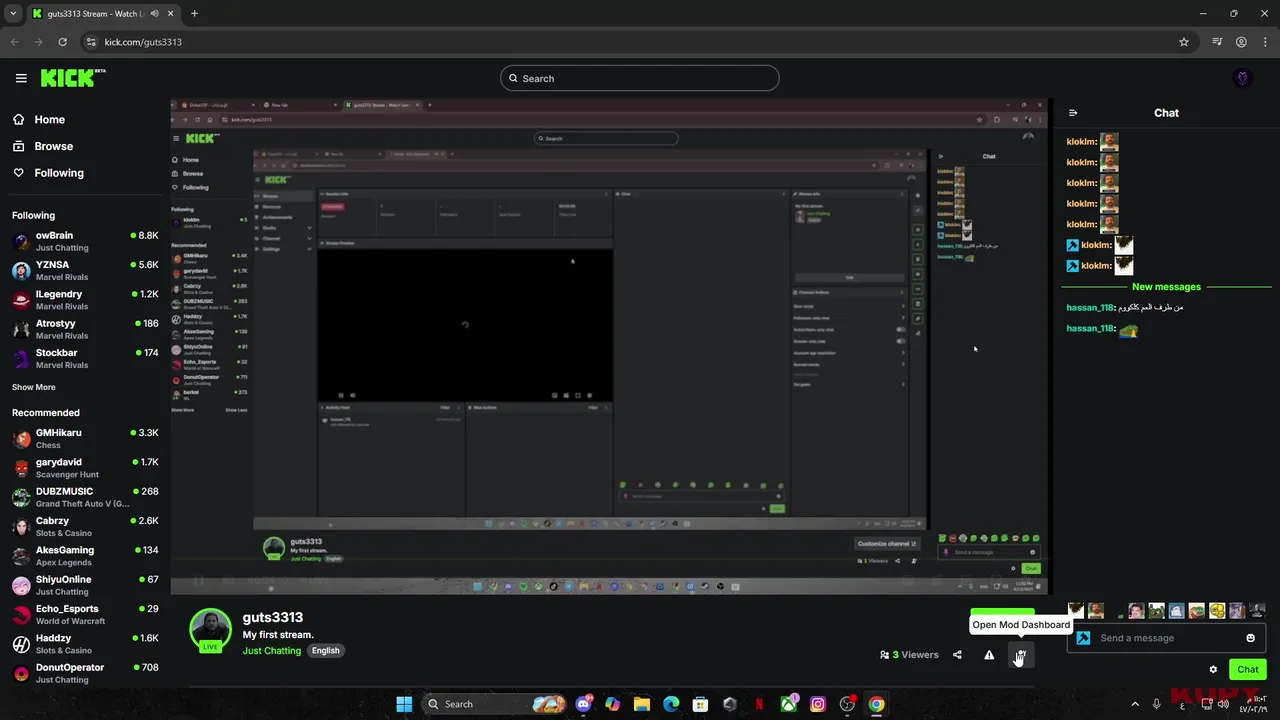Open DUBZMUSIC recommended channel

coord(85,497)
